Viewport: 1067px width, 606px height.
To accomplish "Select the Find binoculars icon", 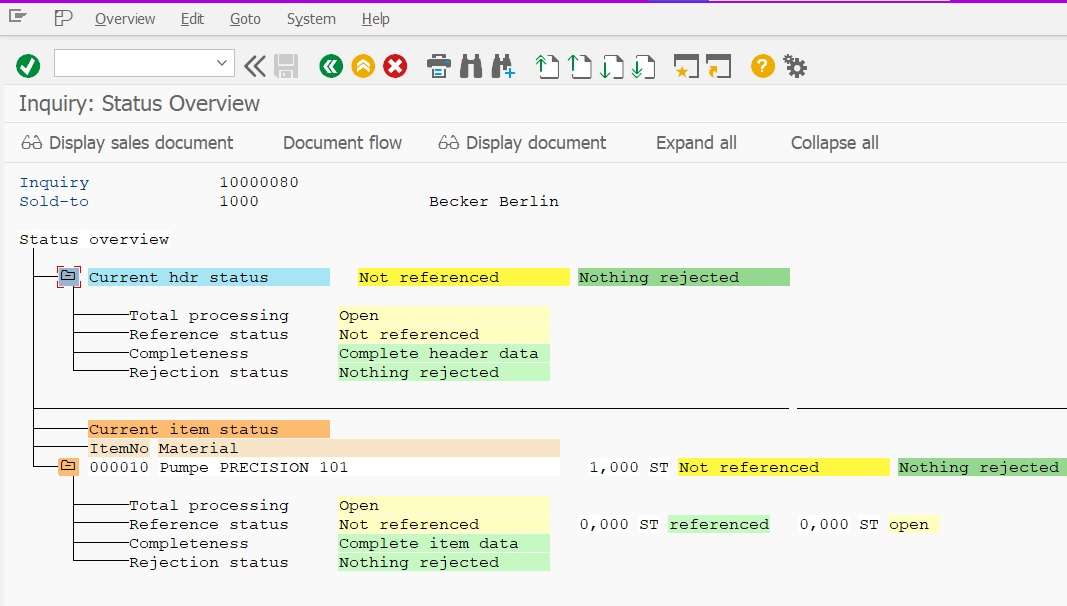I will [x=470, y=66].
